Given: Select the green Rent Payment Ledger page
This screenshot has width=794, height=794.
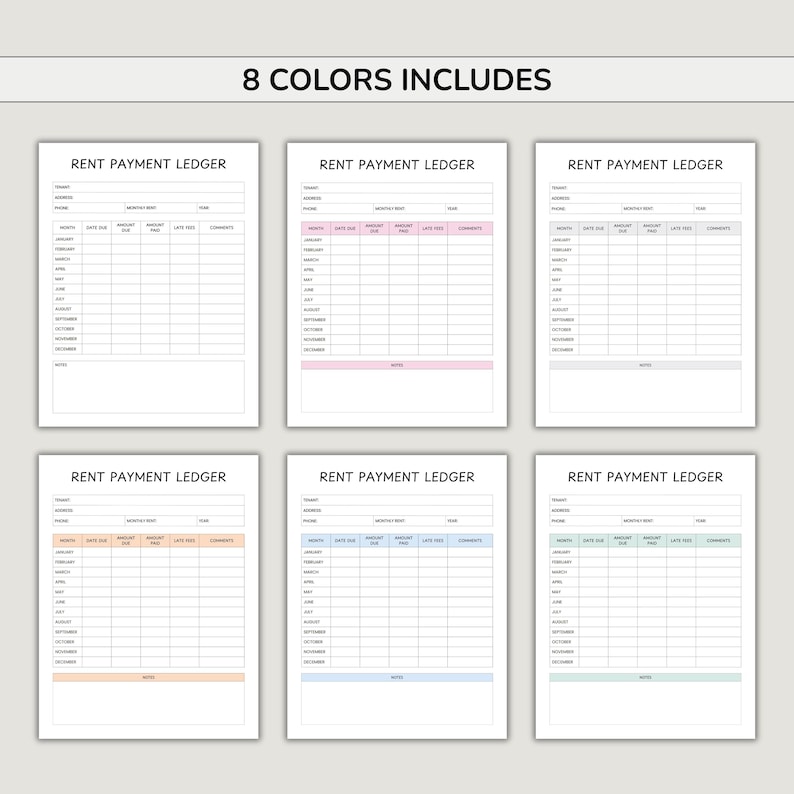Looking at the screenshot, I should [x=645, y=597].
